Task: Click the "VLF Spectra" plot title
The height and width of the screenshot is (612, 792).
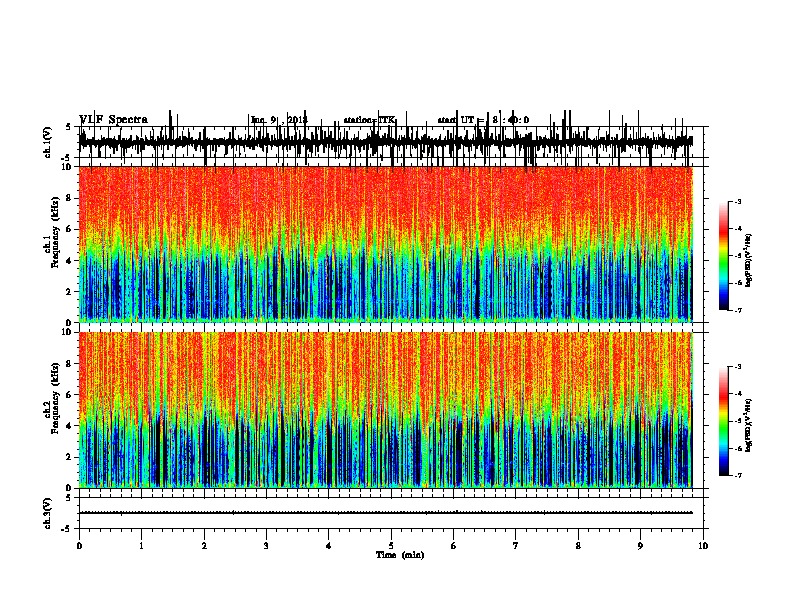Action: point(114,120)
